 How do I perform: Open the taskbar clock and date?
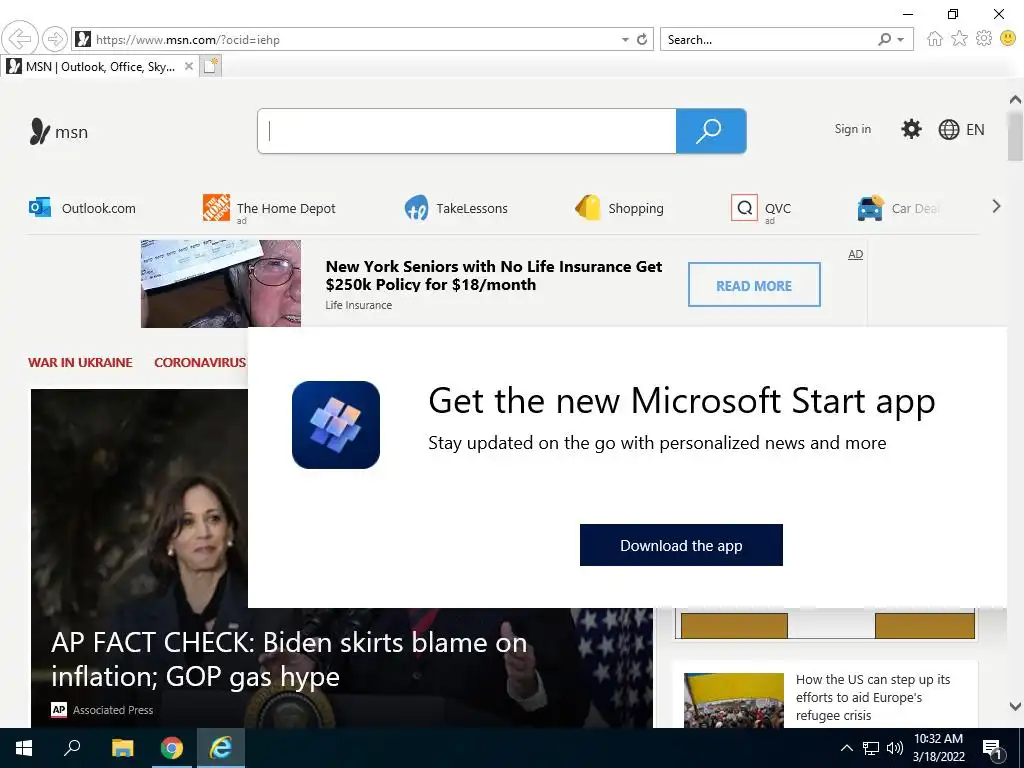pos(938,748)
